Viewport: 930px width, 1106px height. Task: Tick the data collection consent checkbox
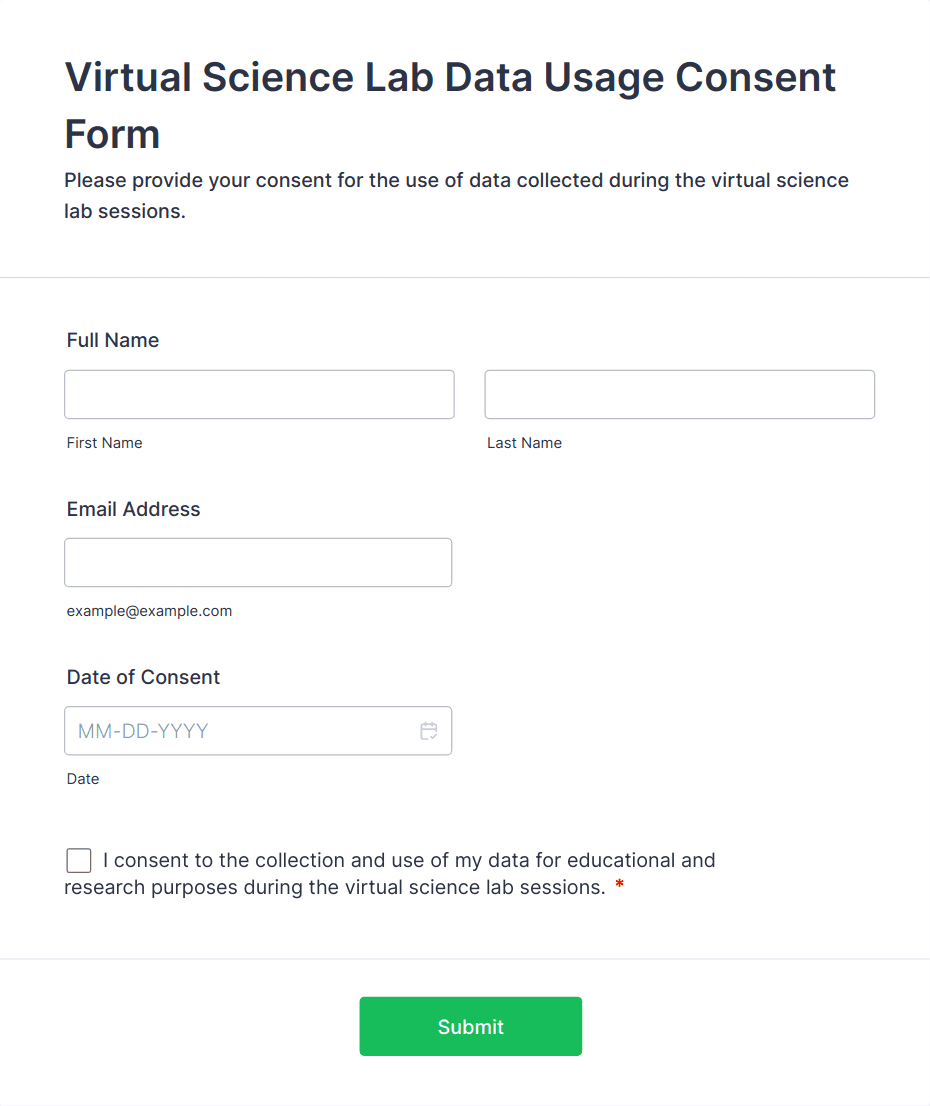click(79, 860)
